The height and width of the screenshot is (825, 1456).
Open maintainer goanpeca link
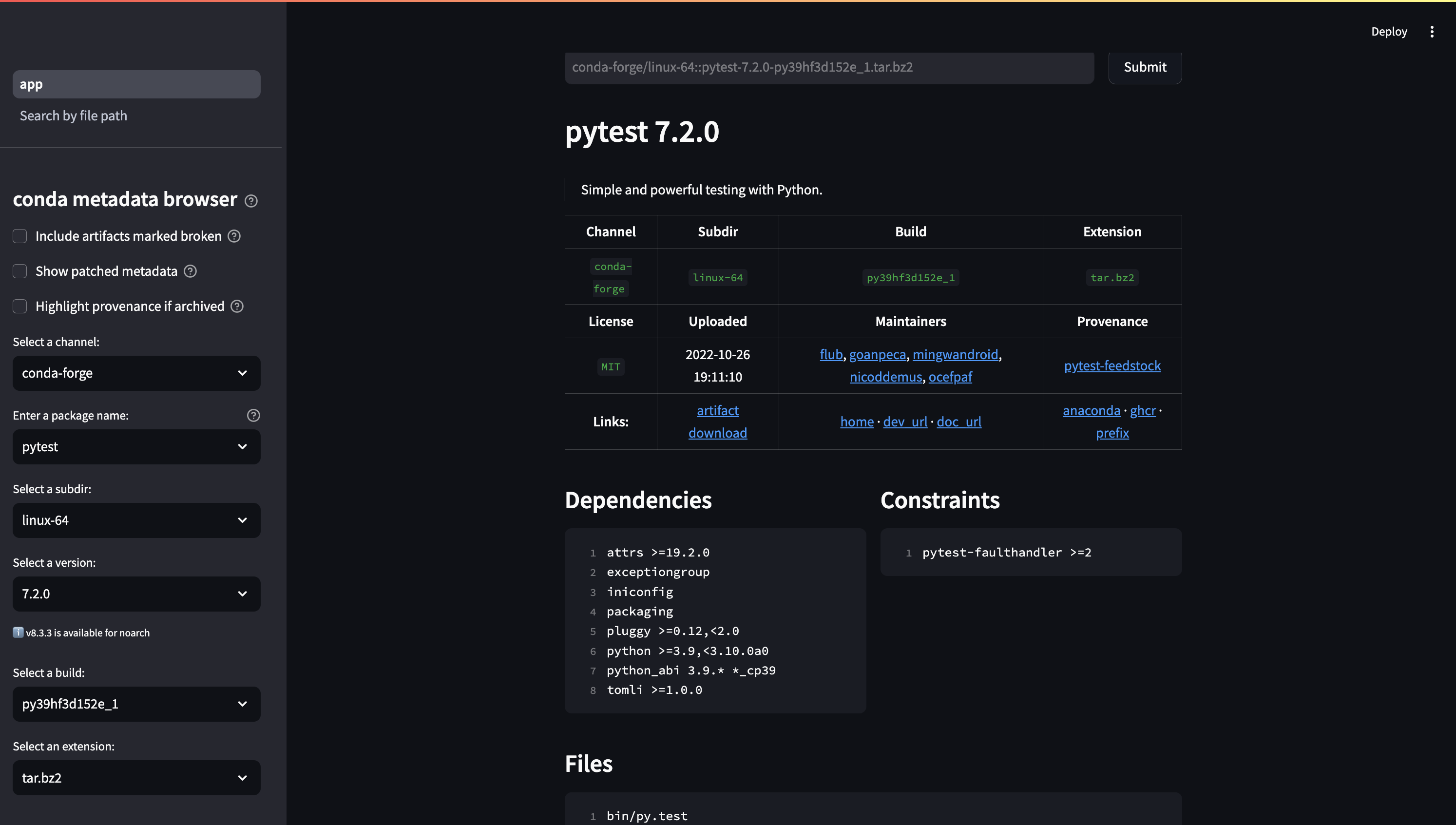point(878,355)
